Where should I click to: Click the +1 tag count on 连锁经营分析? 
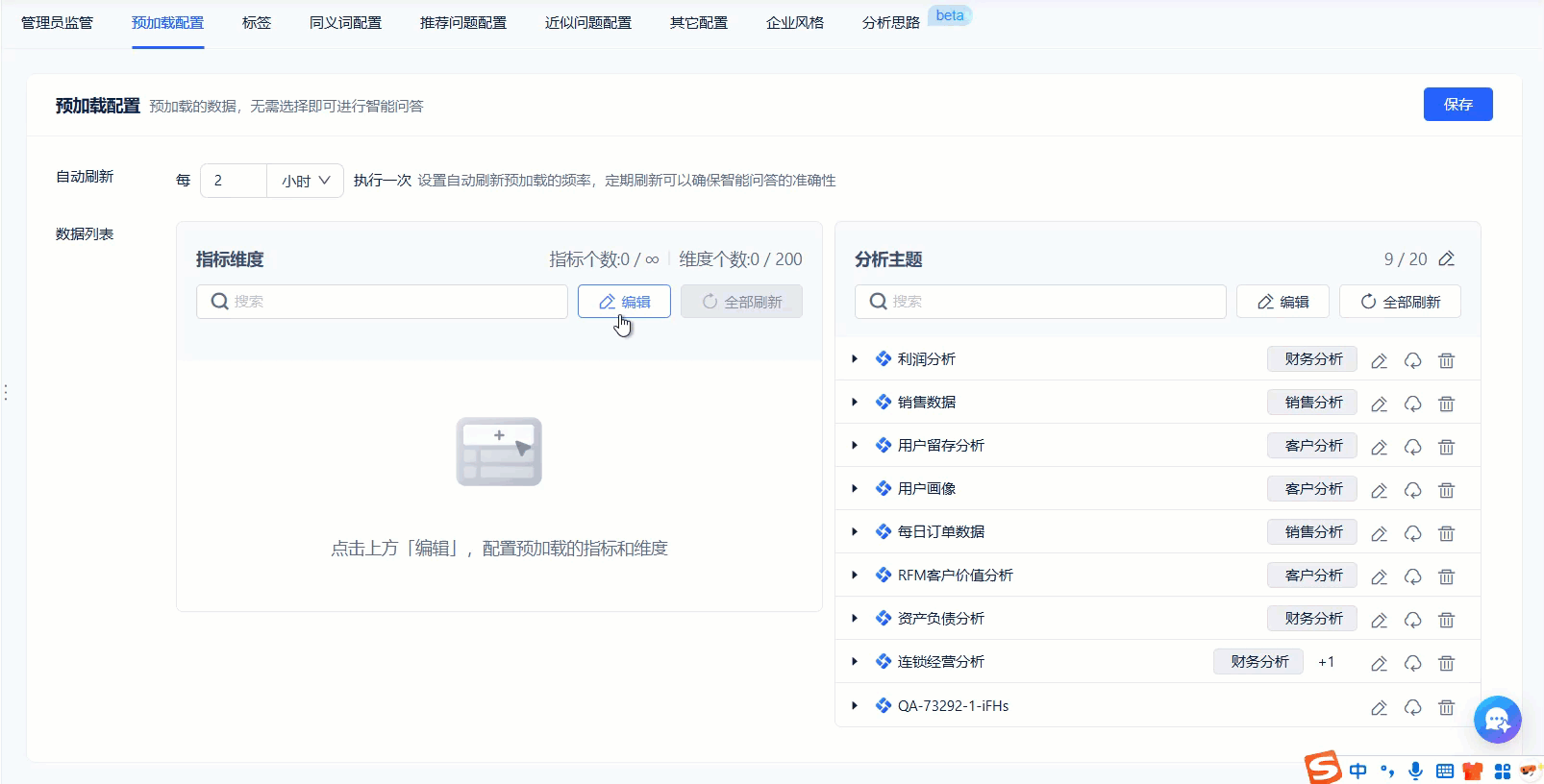[x=1326, y=662]
